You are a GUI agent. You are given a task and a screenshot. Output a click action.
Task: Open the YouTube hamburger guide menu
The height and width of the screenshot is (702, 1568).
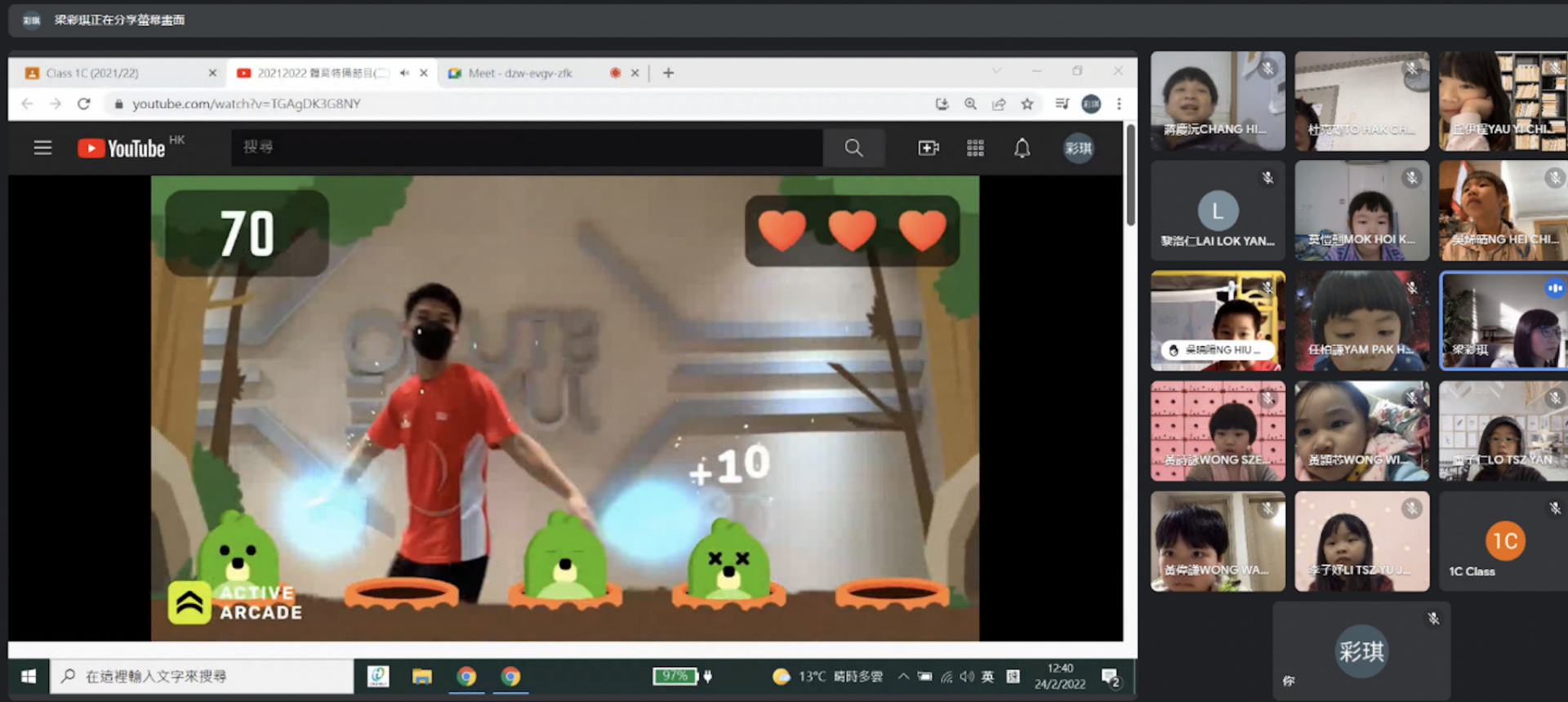[x=42, y=148]
